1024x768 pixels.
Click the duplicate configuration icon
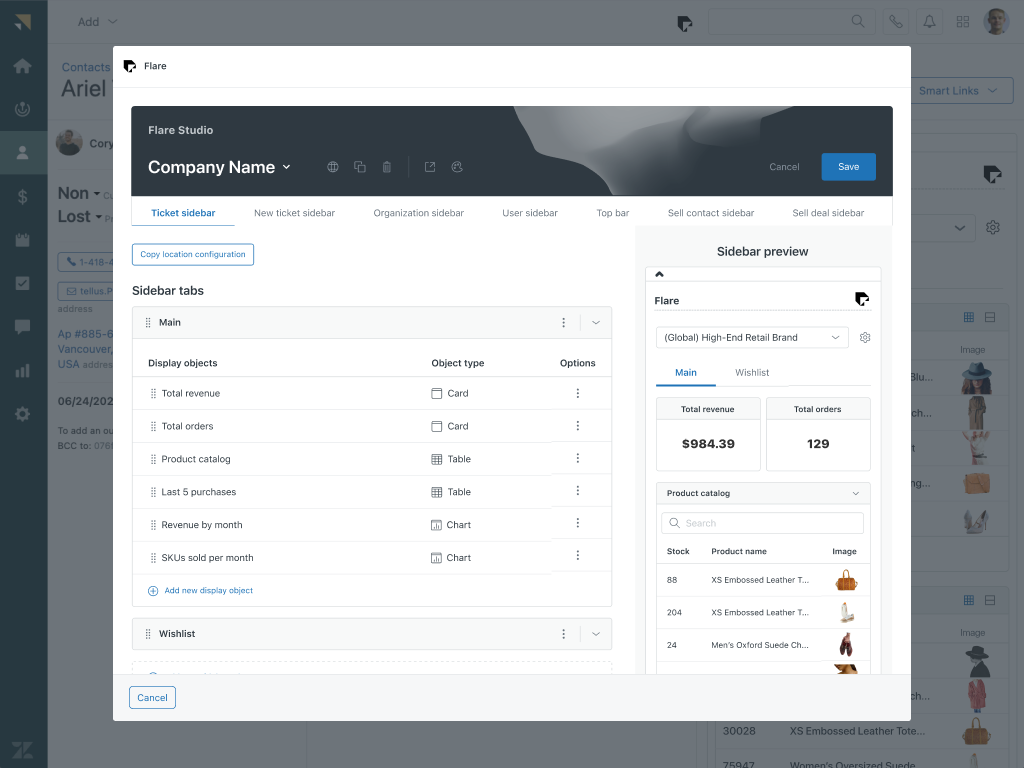coord(360,167)
